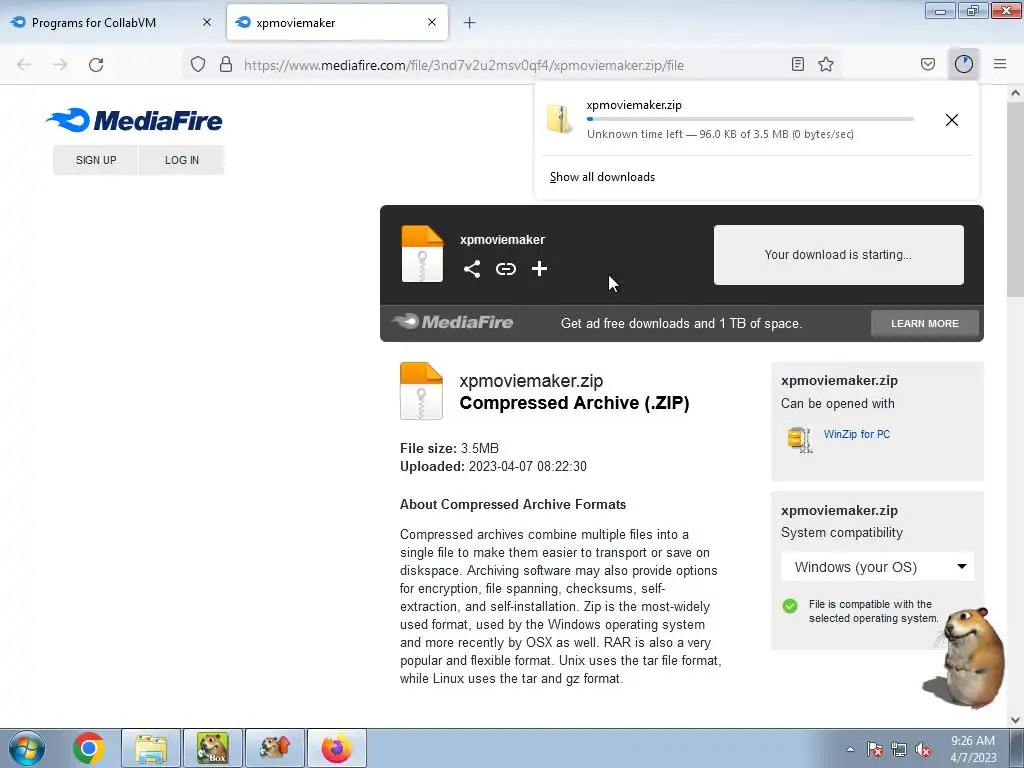The width and height of the screenshot is (1024, 768).
Task: Click the share icon under xpmoviemaker
Action: 472,269
